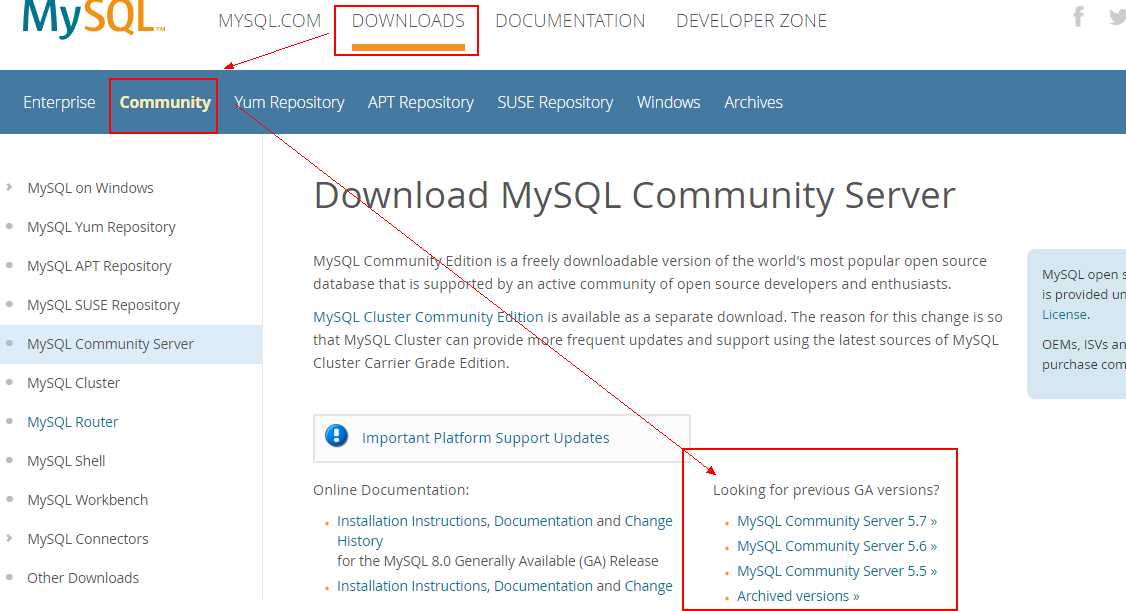Select MySQL Yum Repository in sidebar
1126x611 pixels.
pyautogui.click(x=101, y=227)
